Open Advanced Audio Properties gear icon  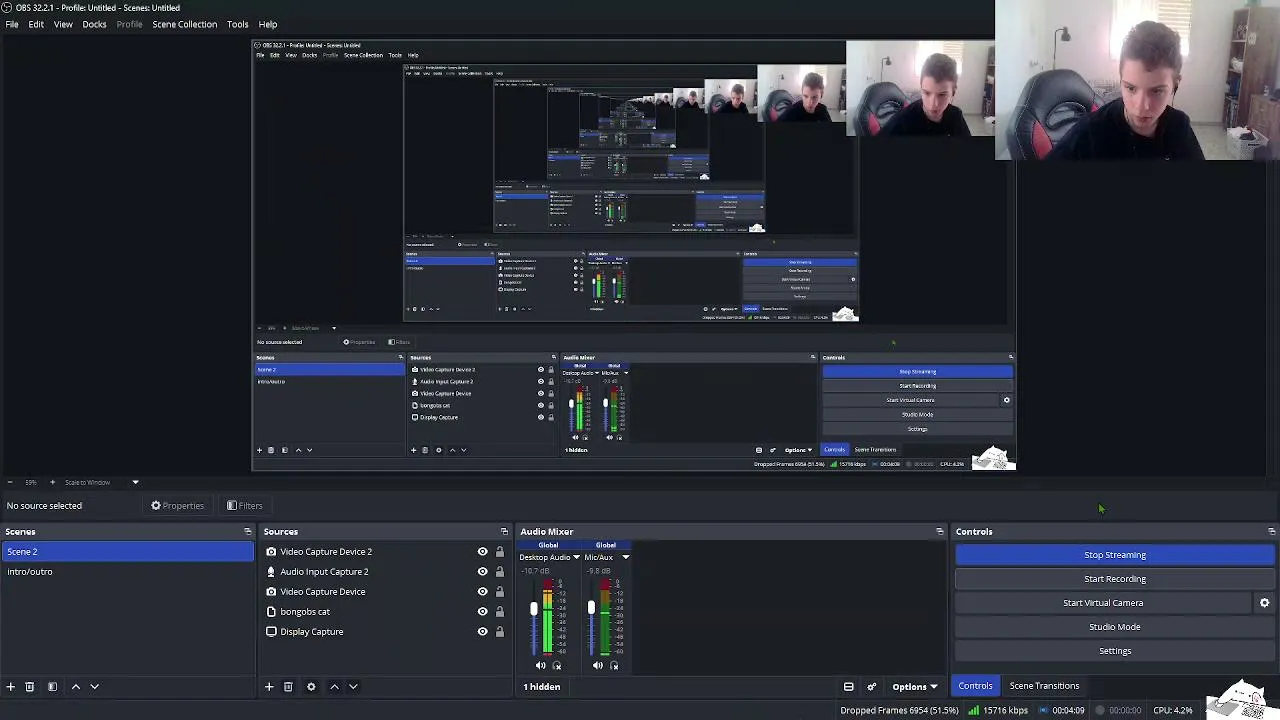point(871,687)
